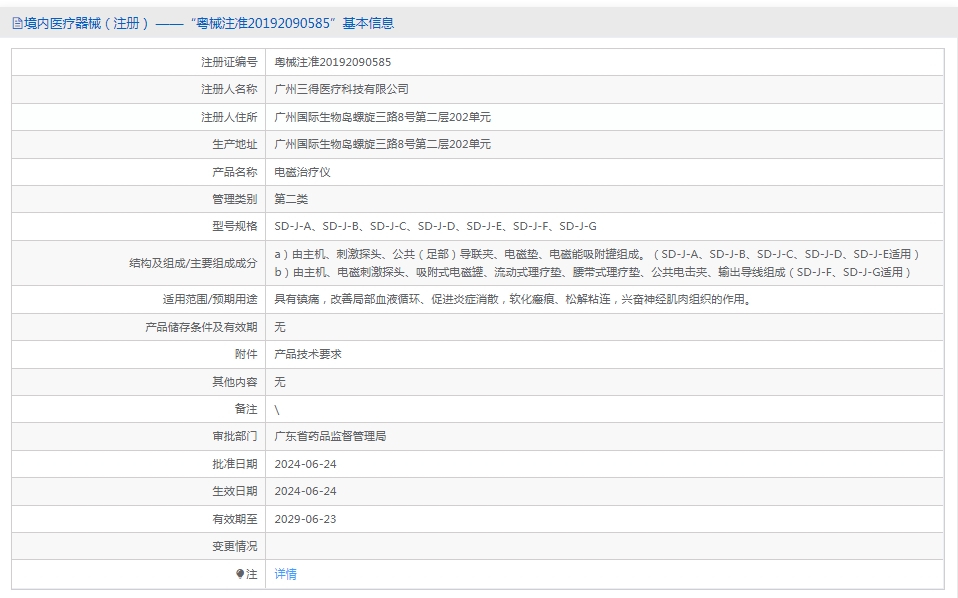Click registrant name 广州三得医疗科技有限公司
The height and width of the screenshot is (598, 958).
click(x=341, y=89)
